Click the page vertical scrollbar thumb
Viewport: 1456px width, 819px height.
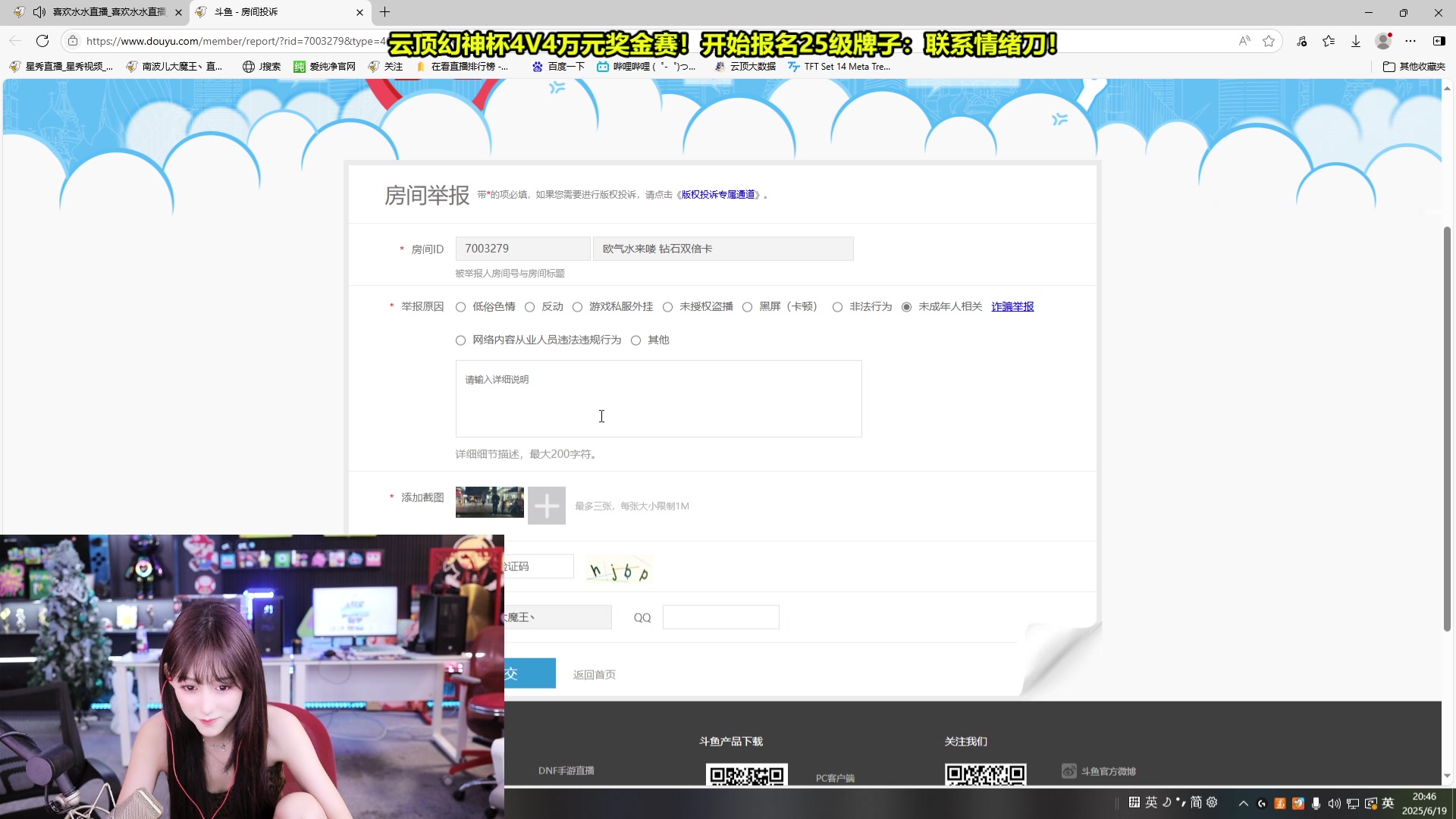(1447, 428)
